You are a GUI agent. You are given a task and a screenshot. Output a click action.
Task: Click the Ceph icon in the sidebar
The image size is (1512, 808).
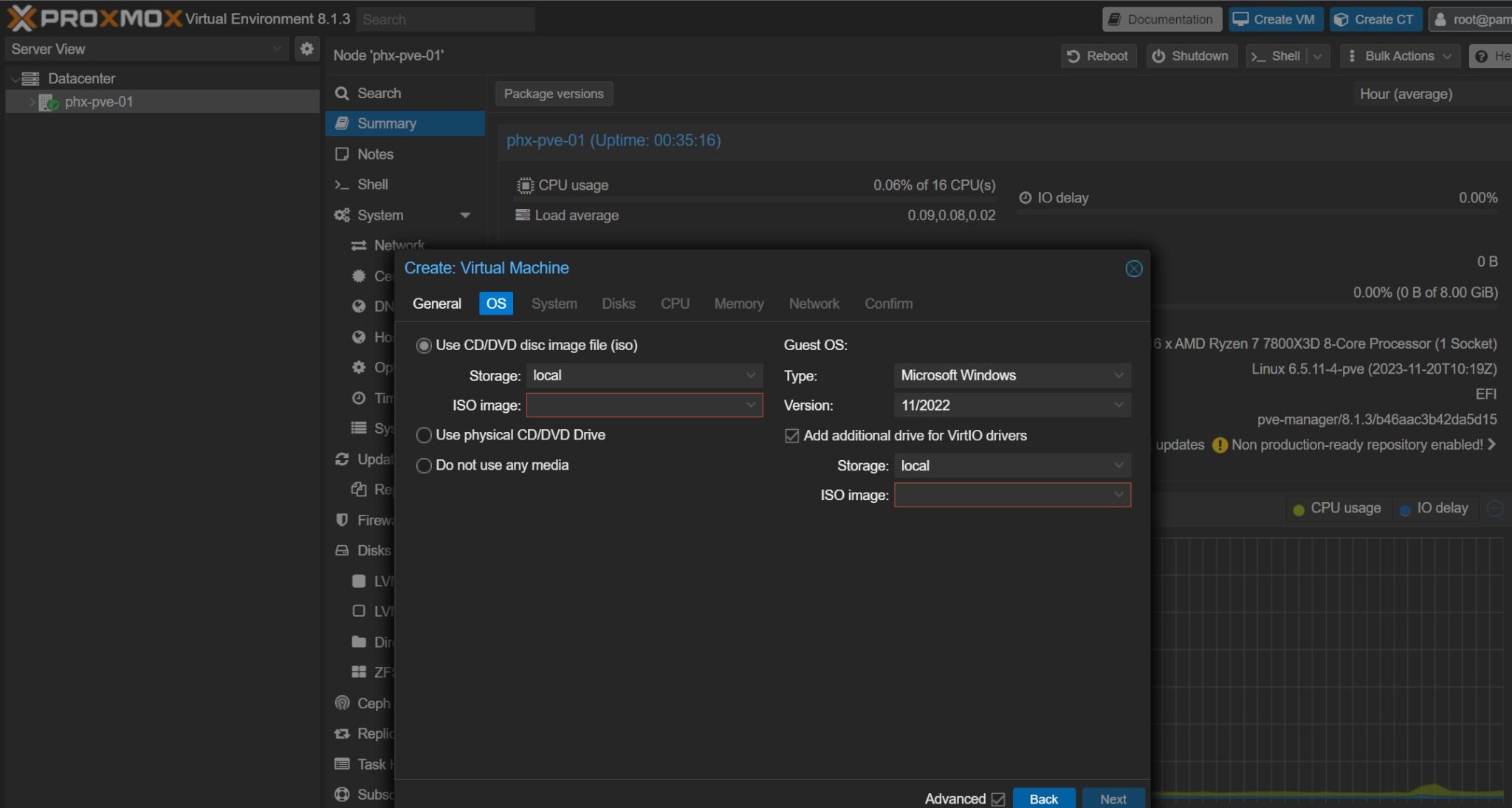[x=342, y=702]
